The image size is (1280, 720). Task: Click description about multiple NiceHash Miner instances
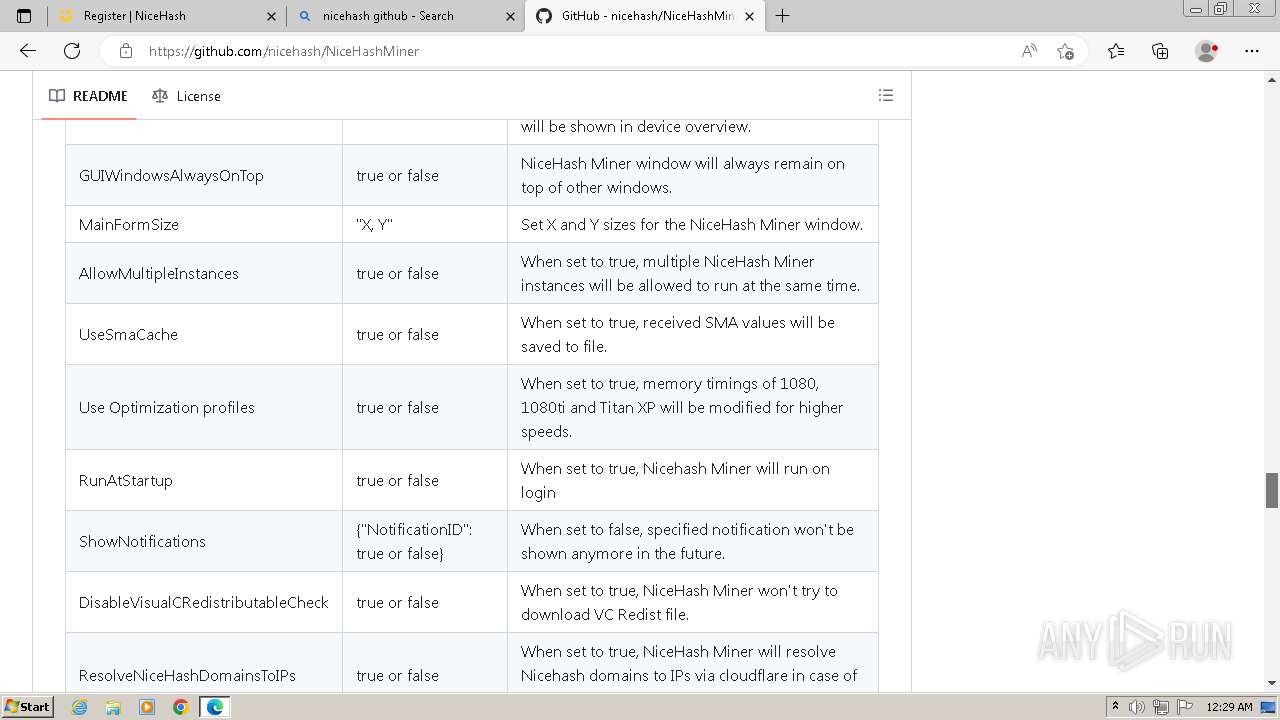point(693,273)
